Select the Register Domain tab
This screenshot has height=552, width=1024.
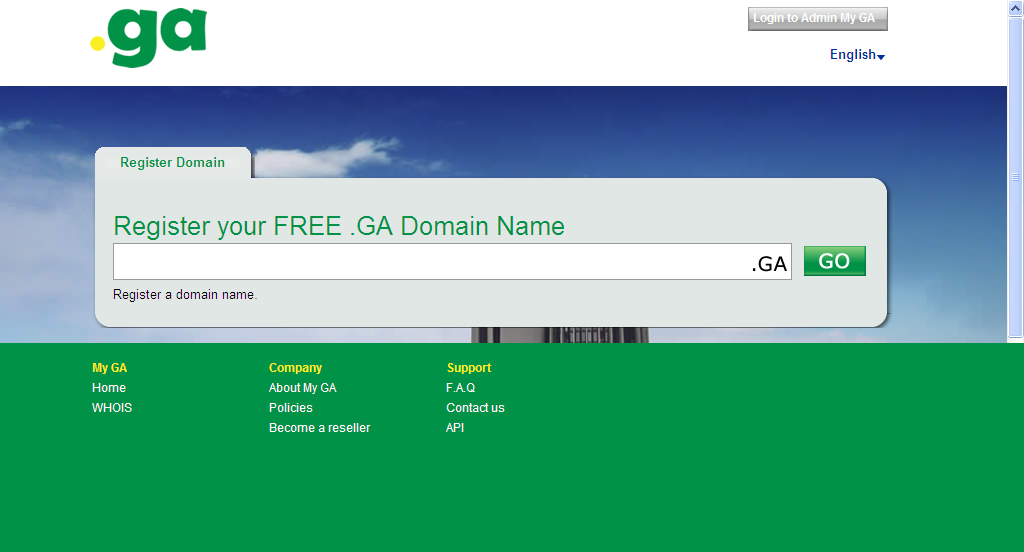(x=173, y=163)
